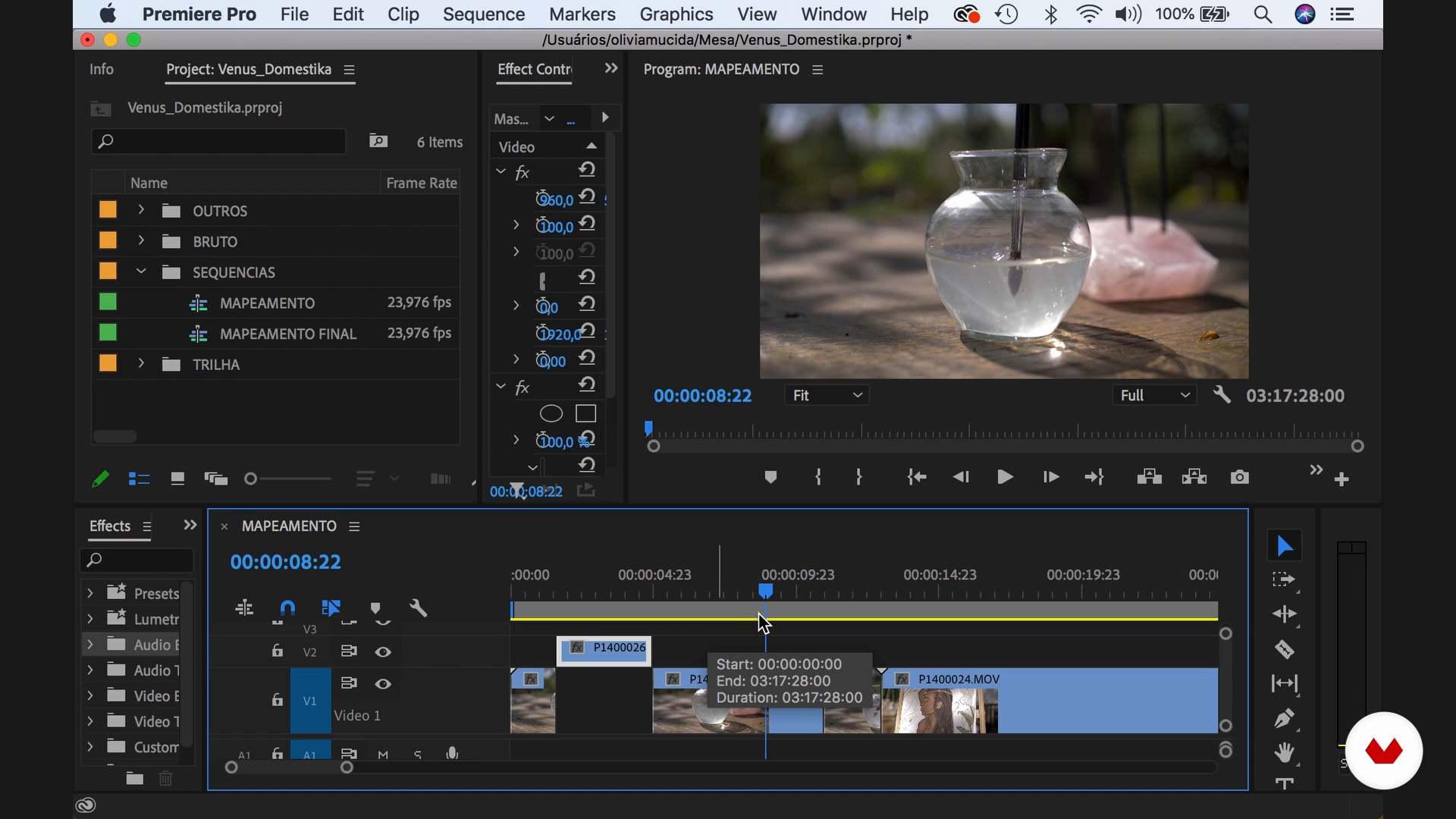Screen dimensions: 1456x819
Task: Select the Ripple Edit tool
Action: pos(1284,614)
